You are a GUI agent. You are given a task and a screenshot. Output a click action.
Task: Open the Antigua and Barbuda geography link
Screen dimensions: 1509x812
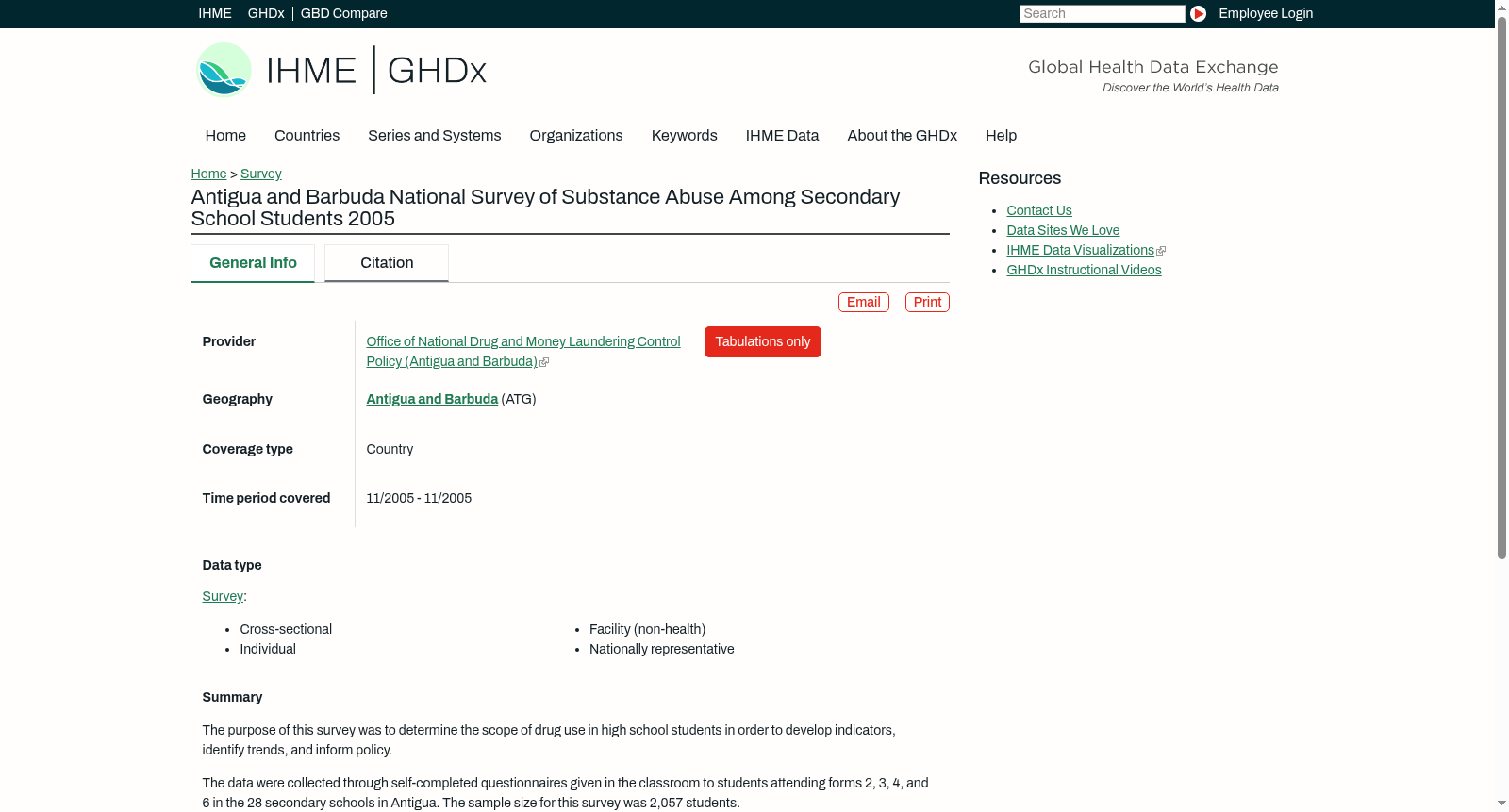[432, 399]
